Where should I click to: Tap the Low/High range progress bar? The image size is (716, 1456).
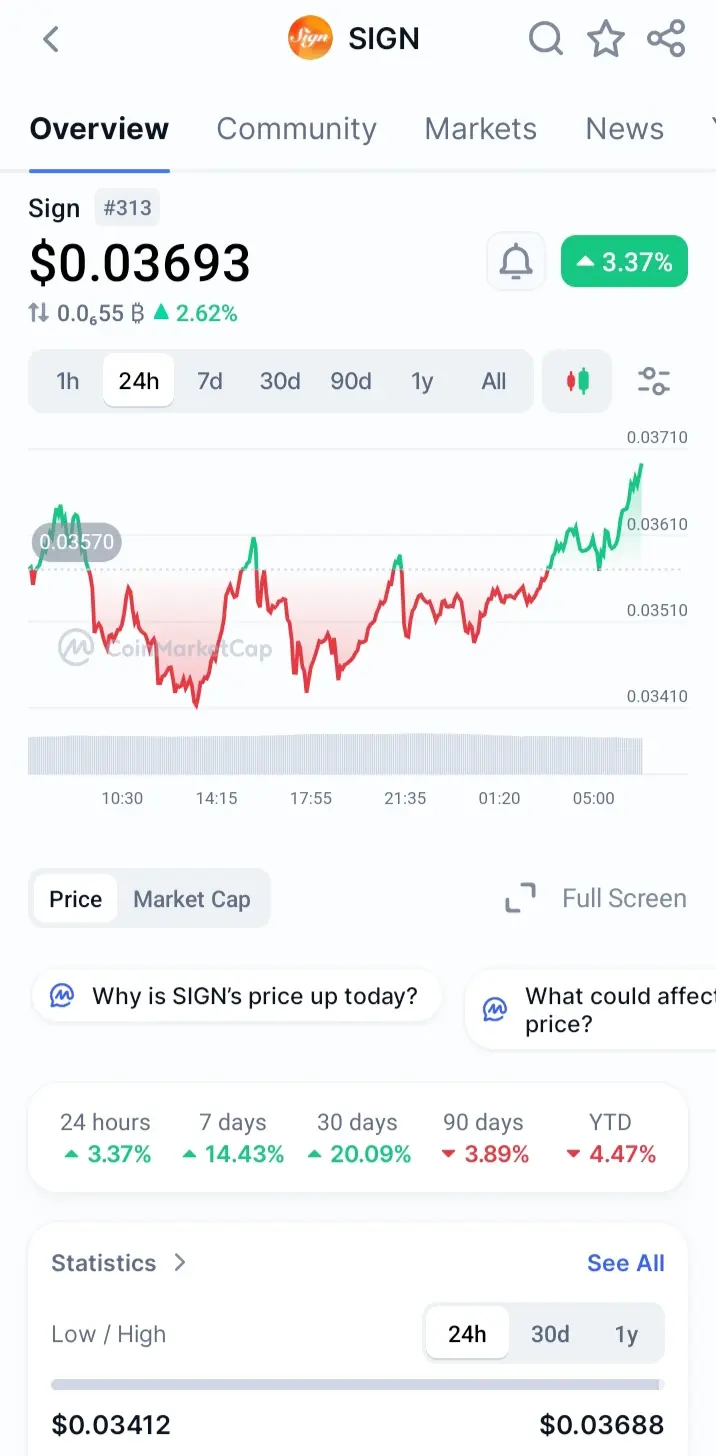coord(356,1385)
